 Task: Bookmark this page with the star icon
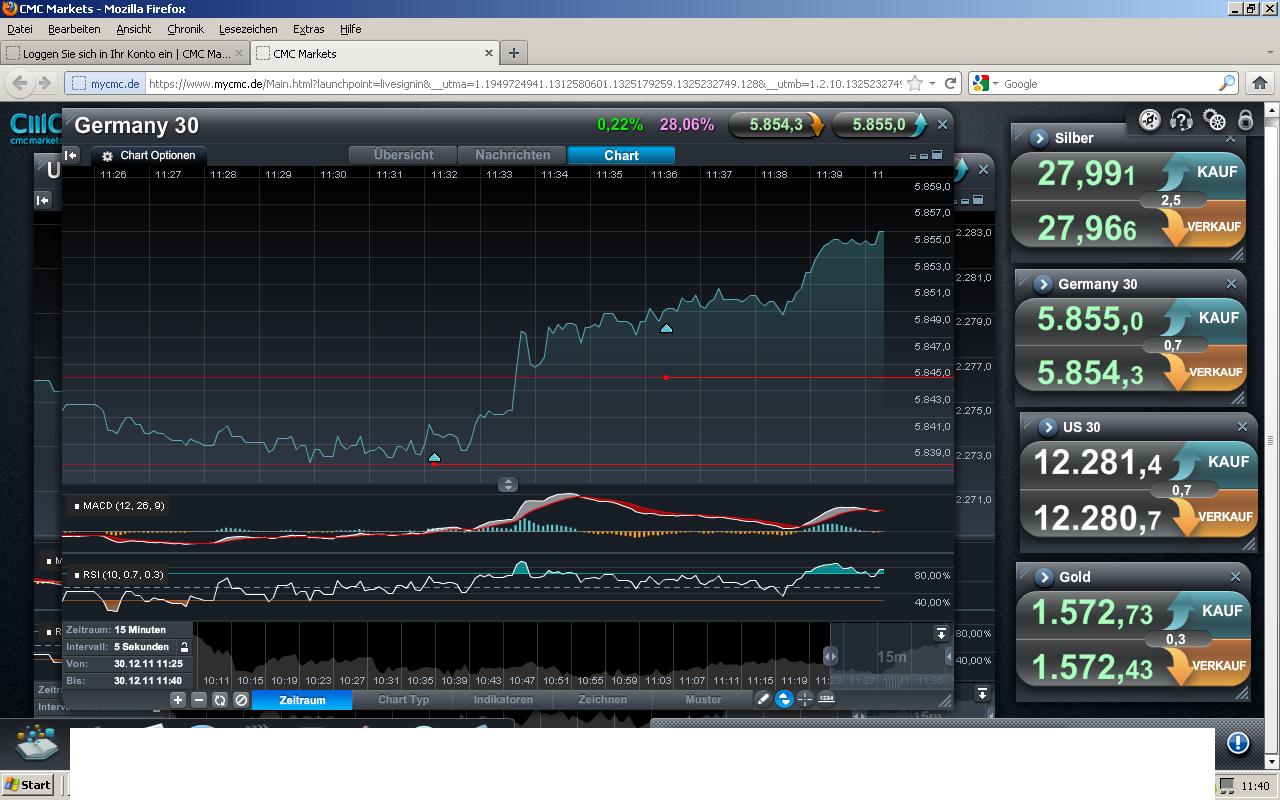(914, 83)
